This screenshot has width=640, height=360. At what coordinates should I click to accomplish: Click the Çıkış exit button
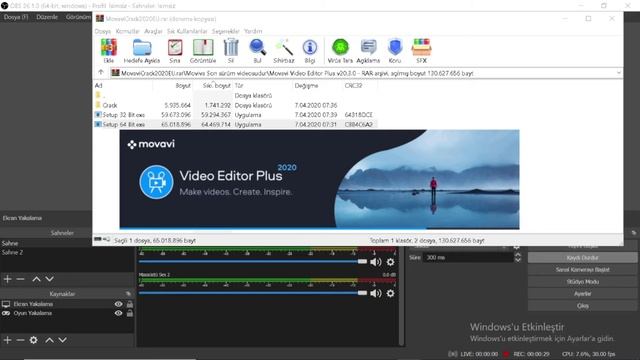click(582, 306)
